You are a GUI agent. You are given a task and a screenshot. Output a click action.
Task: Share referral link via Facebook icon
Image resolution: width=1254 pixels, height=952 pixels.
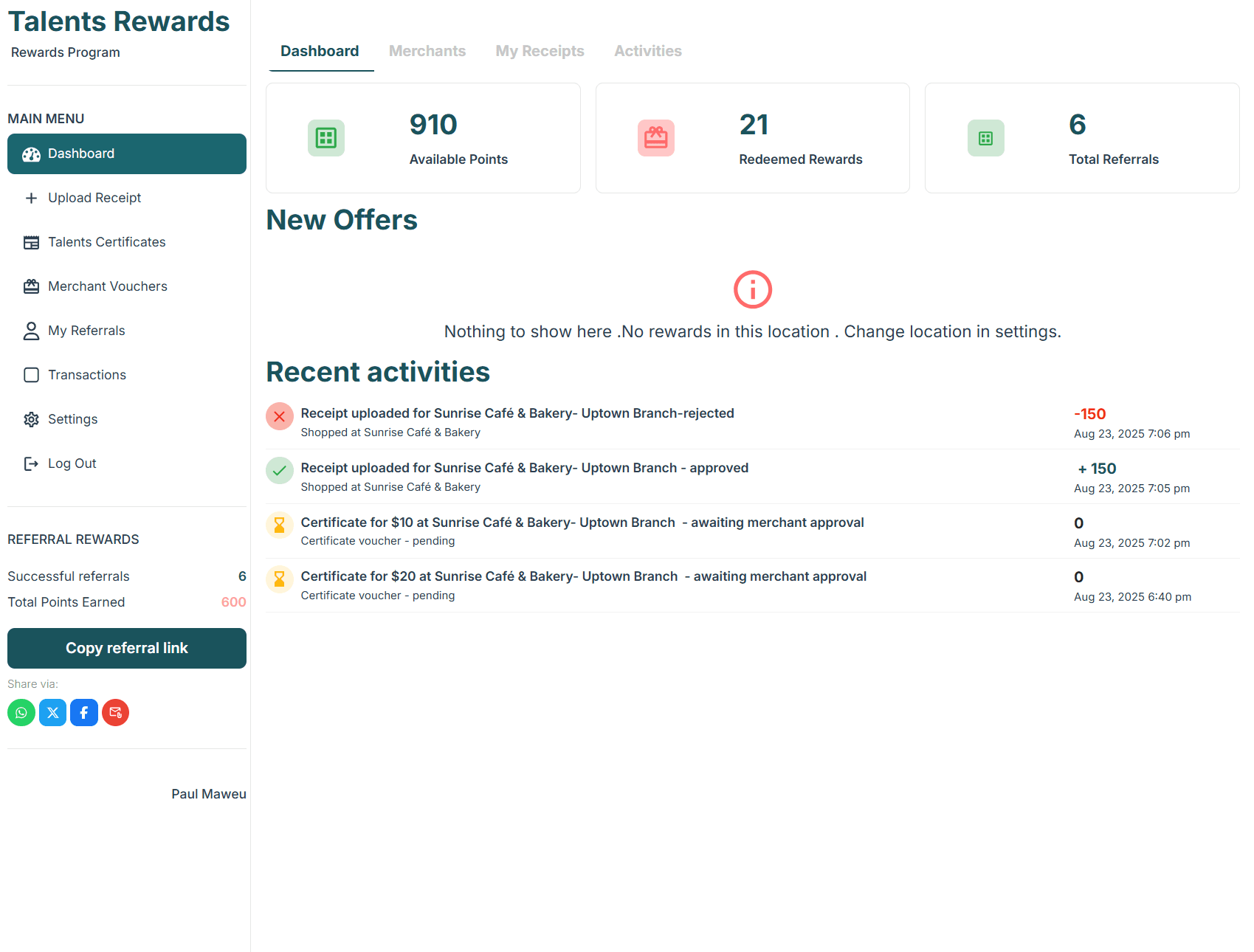click(x=84, y=713)
